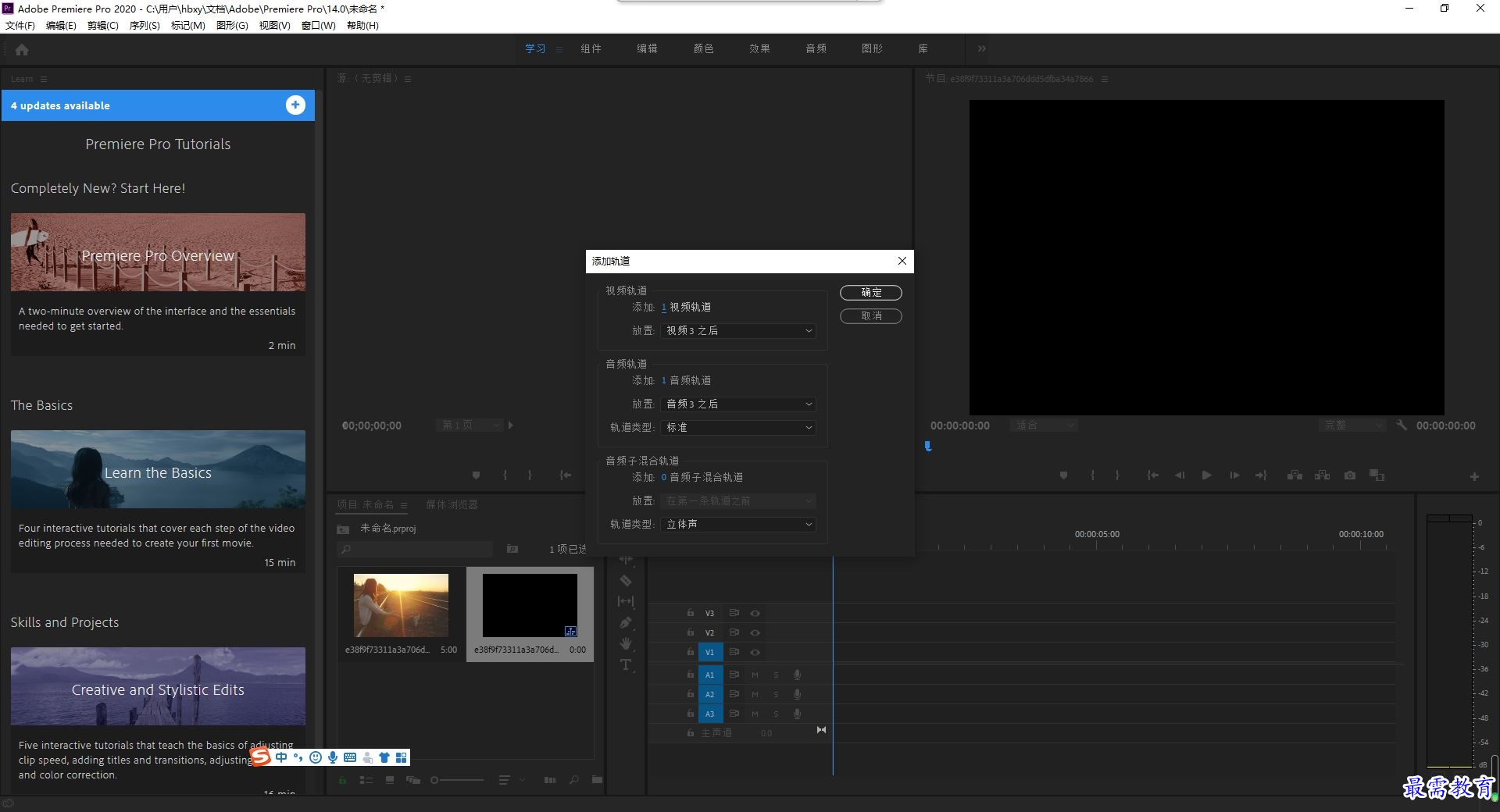Close the 添加轨道 dialog
The height and width of the screenshot is (812, 1500).
[902, 261]
